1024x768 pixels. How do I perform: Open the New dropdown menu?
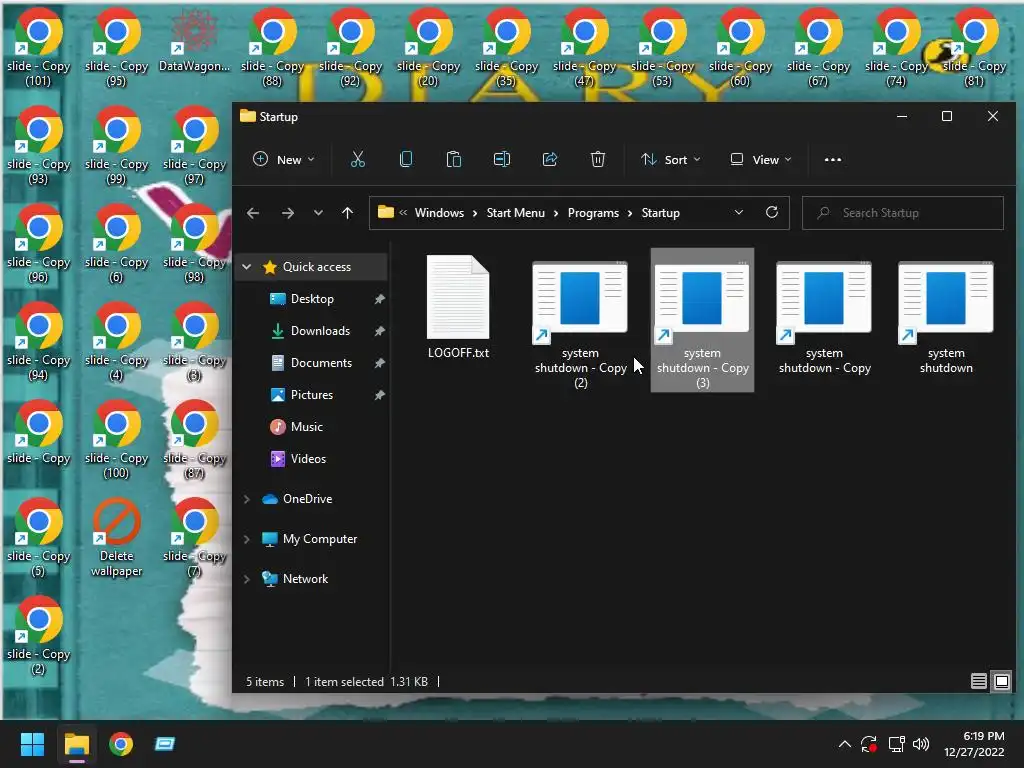283,159
